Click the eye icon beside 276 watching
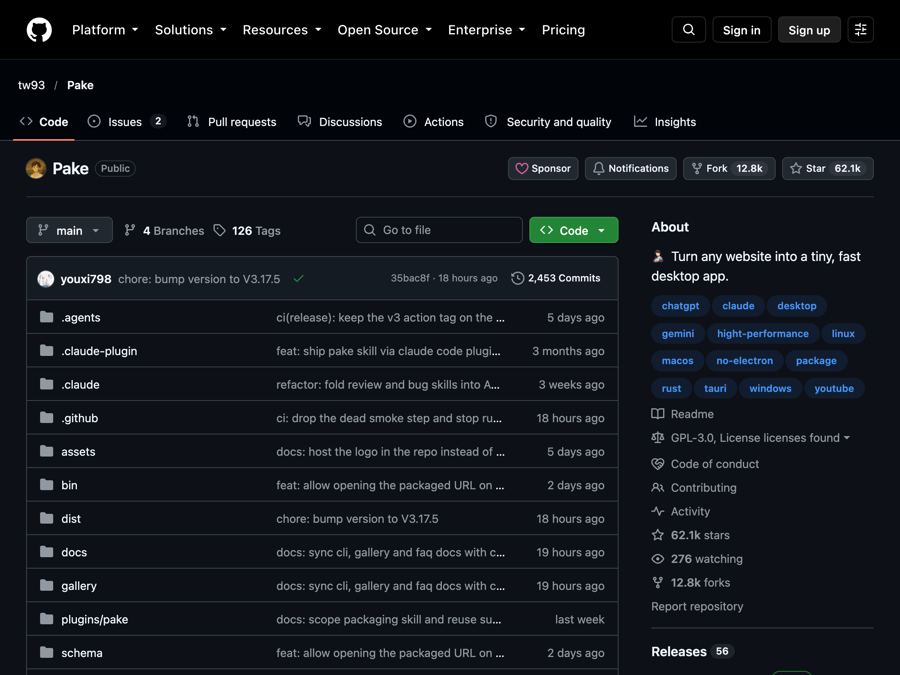 click(x=657, y=558)
